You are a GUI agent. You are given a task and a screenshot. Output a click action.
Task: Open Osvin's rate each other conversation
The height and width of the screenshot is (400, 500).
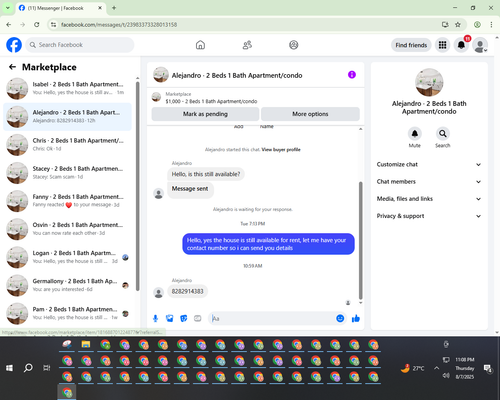[67, 229]
